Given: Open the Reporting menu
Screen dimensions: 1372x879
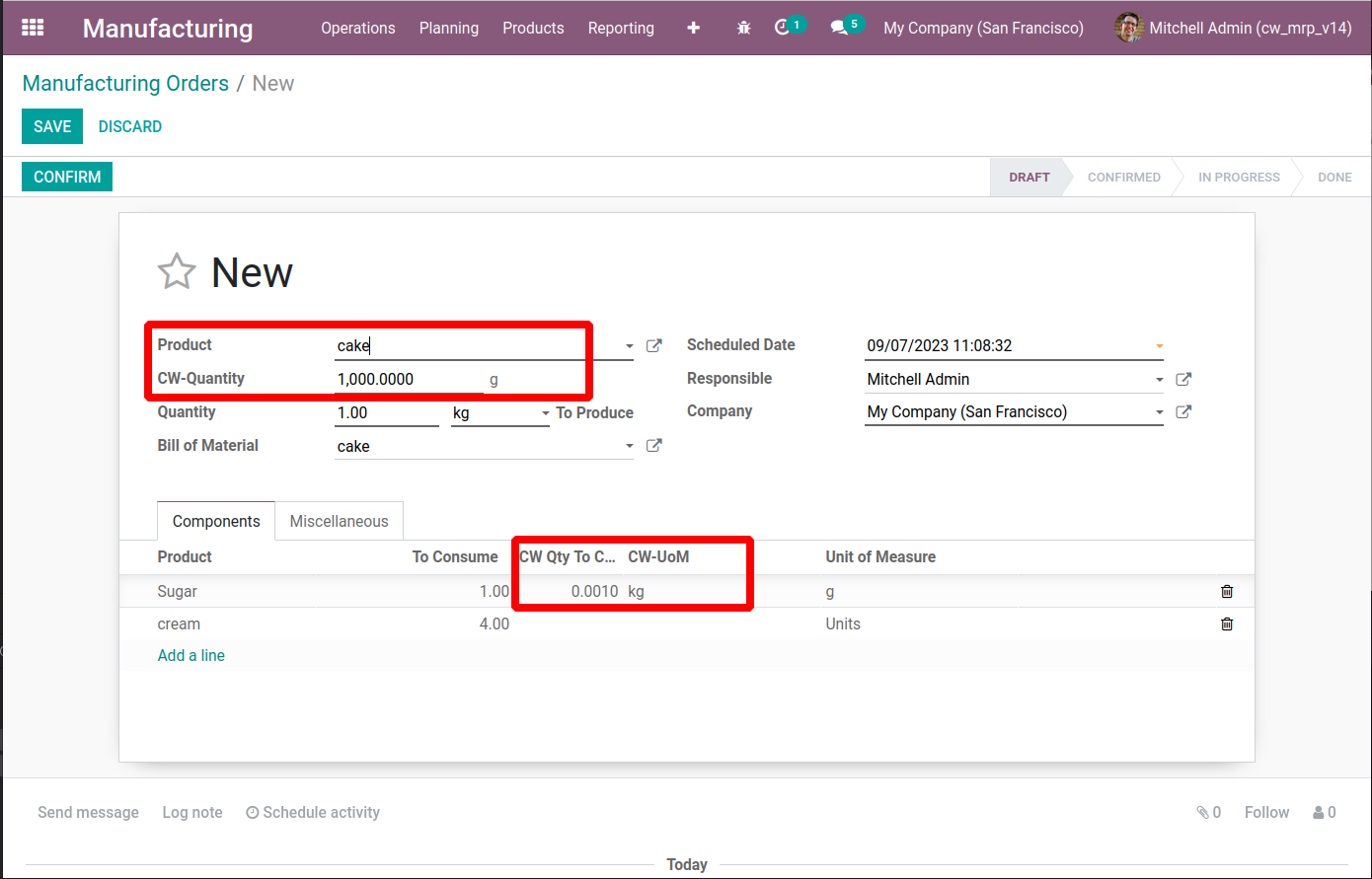Looking at the screenshot, I should pos(620,28).
